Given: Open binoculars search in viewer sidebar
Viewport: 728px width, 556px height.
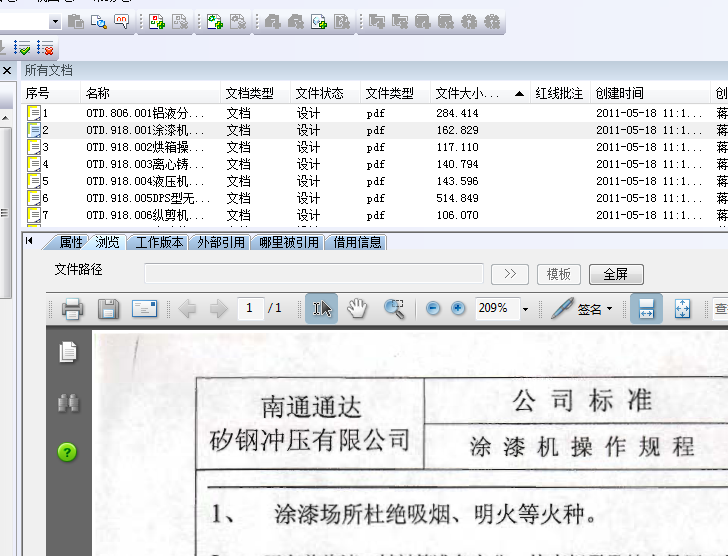Looking at the screenshot, I should click(x=68, y=403).
